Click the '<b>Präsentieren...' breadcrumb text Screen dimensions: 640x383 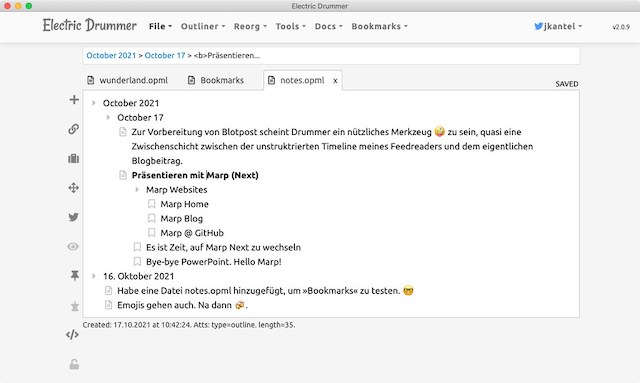(x=227, y=56)
